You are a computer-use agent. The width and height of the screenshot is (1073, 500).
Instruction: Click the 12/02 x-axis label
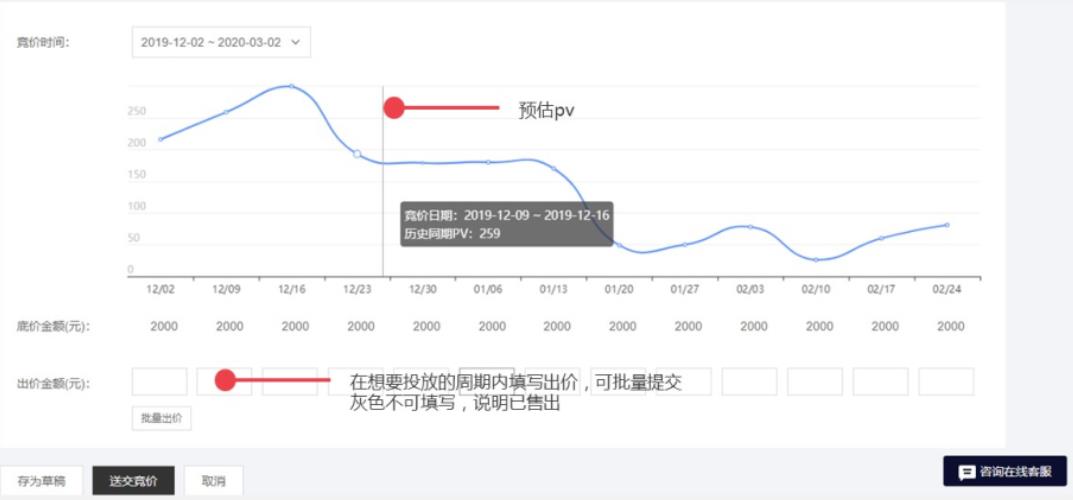pyautogui.click(x=161, y=290)
